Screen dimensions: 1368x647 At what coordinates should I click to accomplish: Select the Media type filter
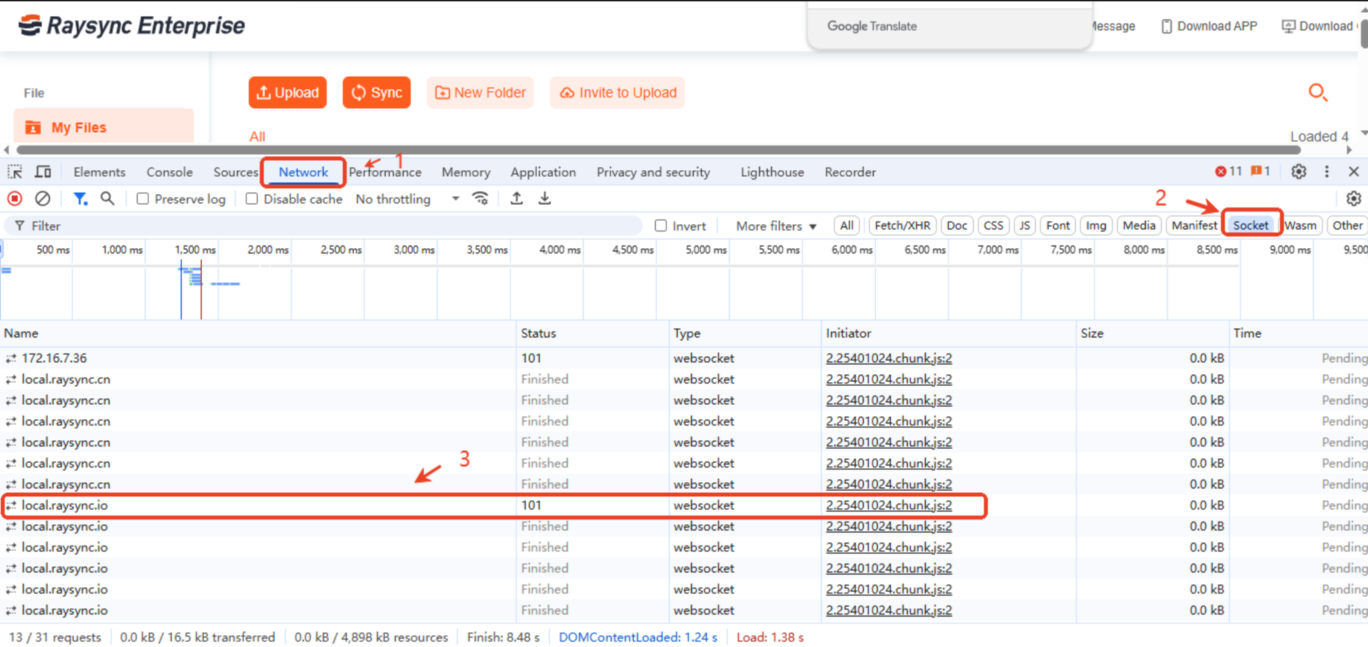[1139, 226]
